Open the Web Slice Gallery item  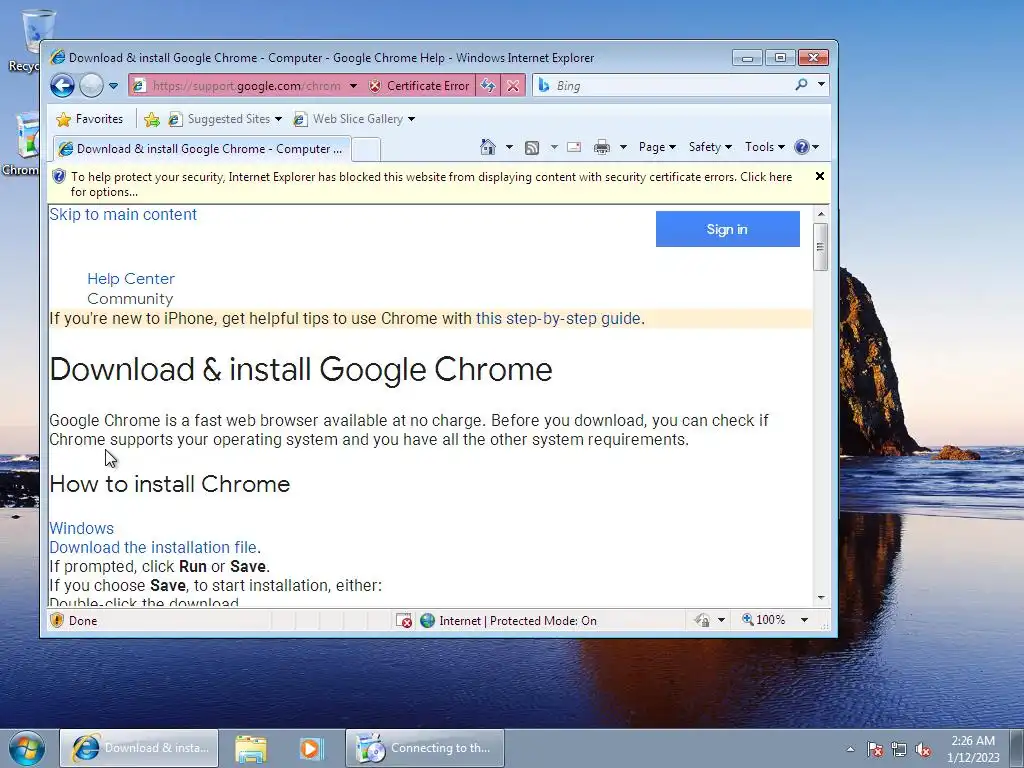354,119
